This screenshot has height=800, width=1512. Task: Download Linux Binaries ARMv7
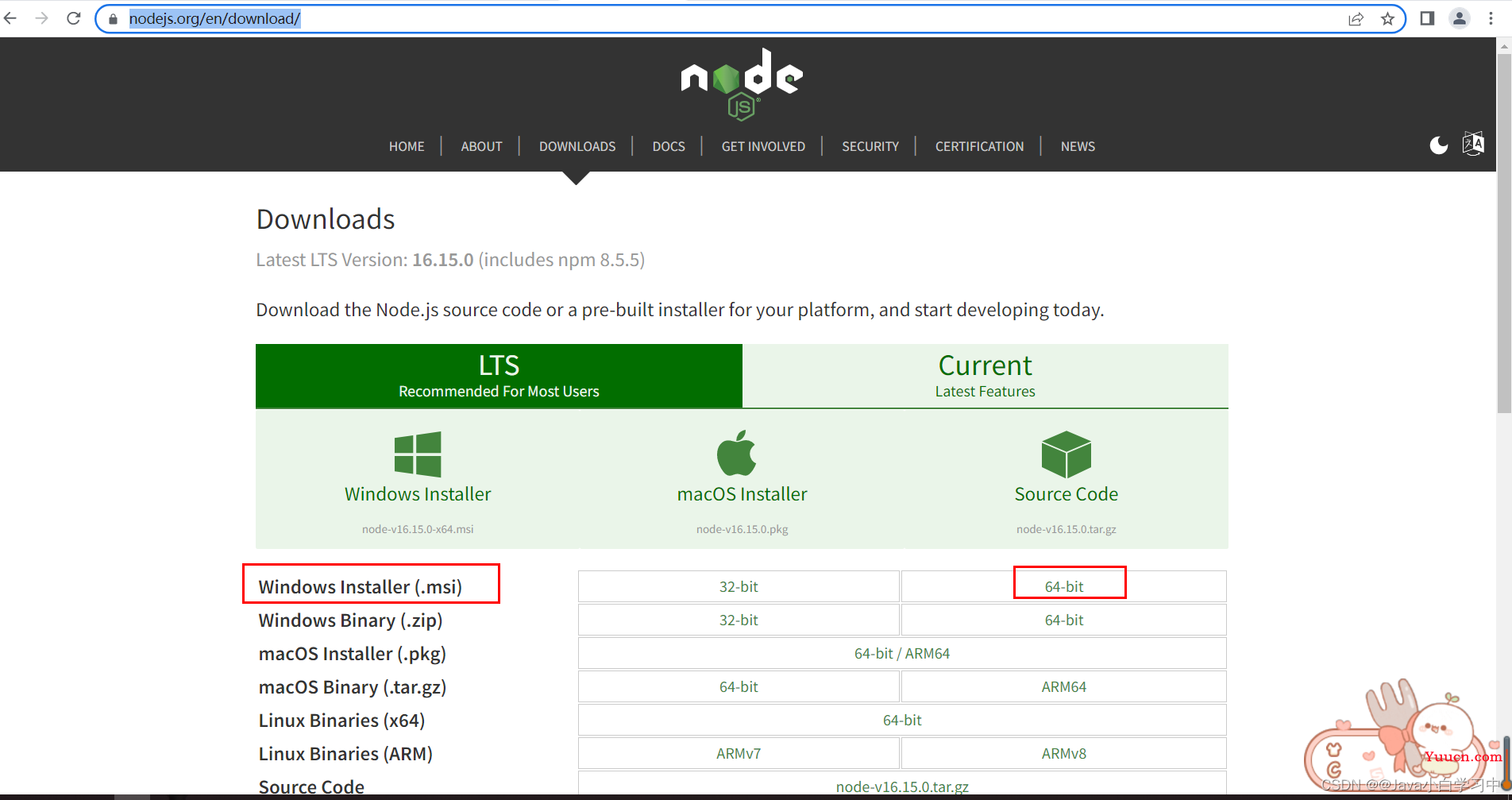click(x=739, y=753)
